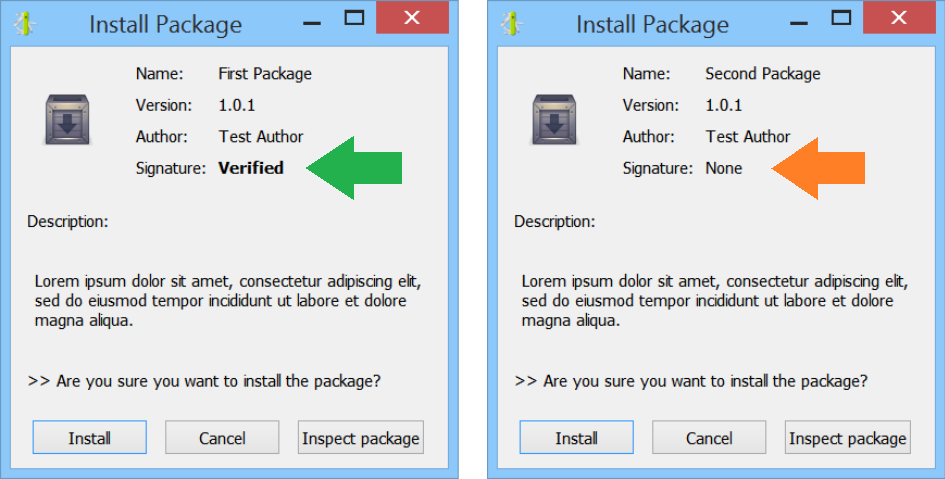Click the green arrow beside Verified signature
Screen dimensions: 945x479
[x=354, y=167]
